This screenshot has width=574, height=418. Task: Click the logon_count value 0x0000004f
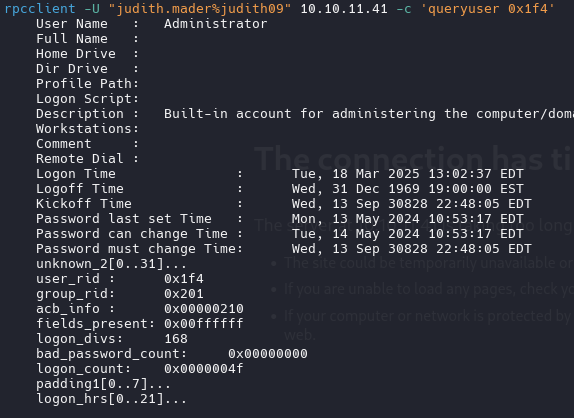point(204,369)
